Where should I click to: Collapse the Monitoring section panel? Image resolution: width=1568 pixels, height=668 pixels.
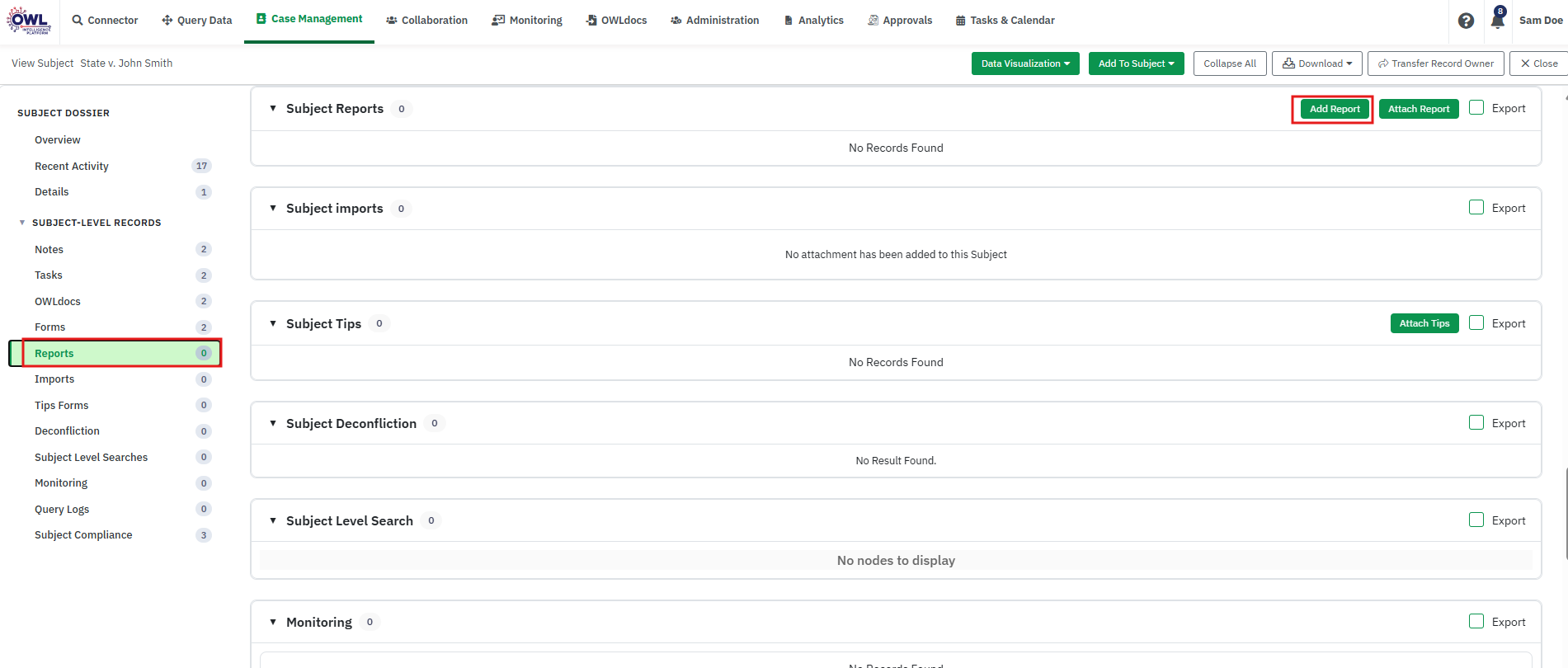click(x=273, y=622)
